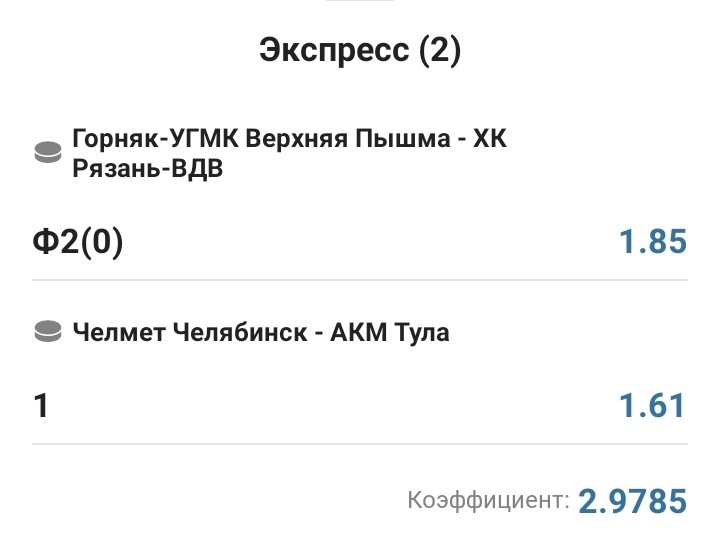Select the Рязань-ВДВ team name
The height and width of the screenshot is (555, 720).
(147, 170)
